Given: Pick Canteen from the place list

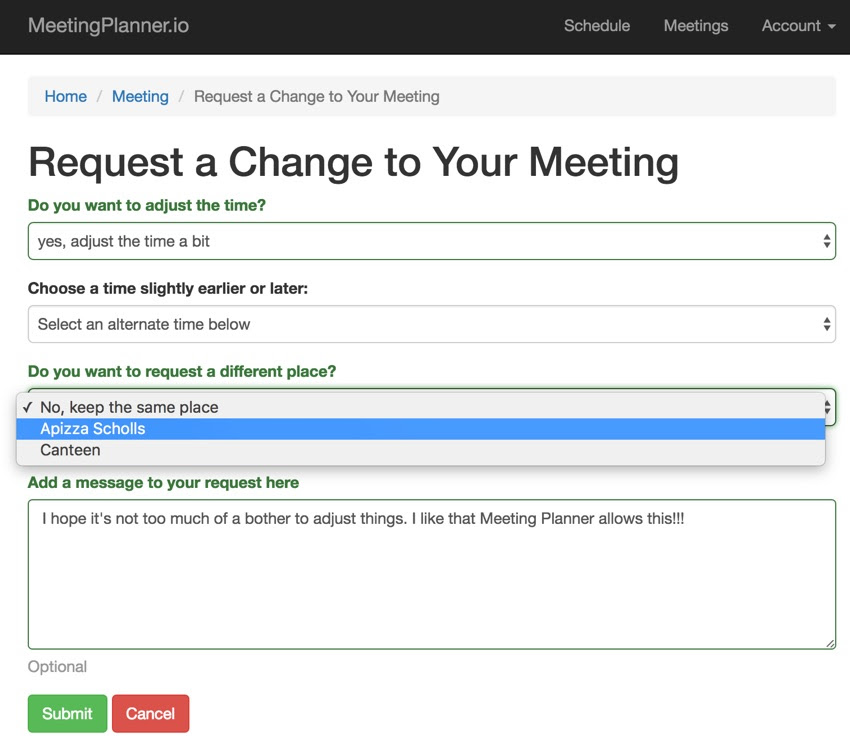Looking at the screenshot, I should pos(421,450).
